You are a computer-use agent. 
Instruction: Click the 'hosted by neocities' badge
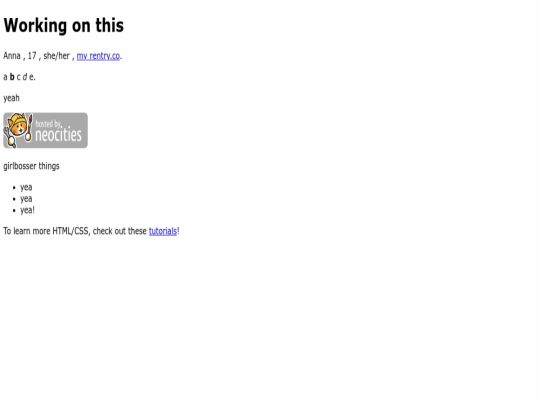pyautogui.click(x=45, y=131)
